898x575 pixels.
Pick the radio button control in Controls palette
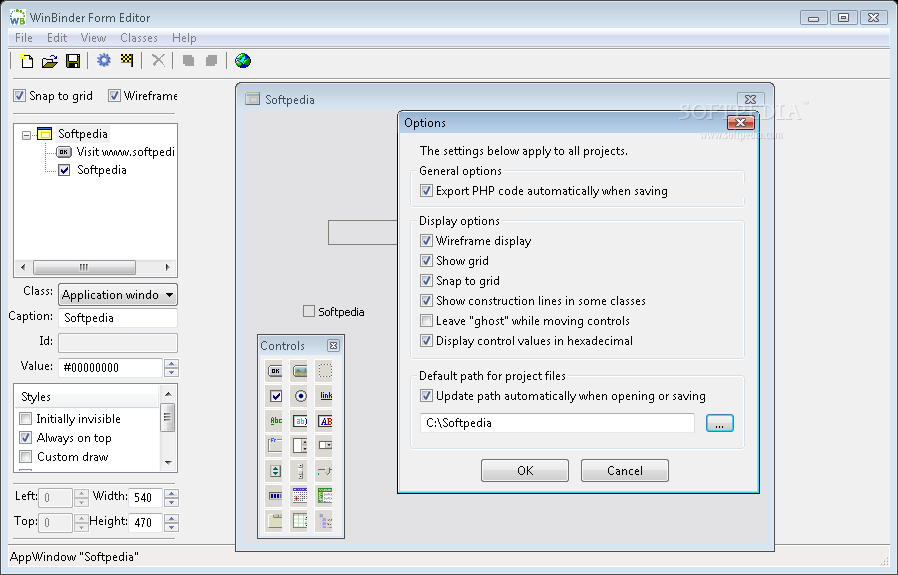[300, 396]
